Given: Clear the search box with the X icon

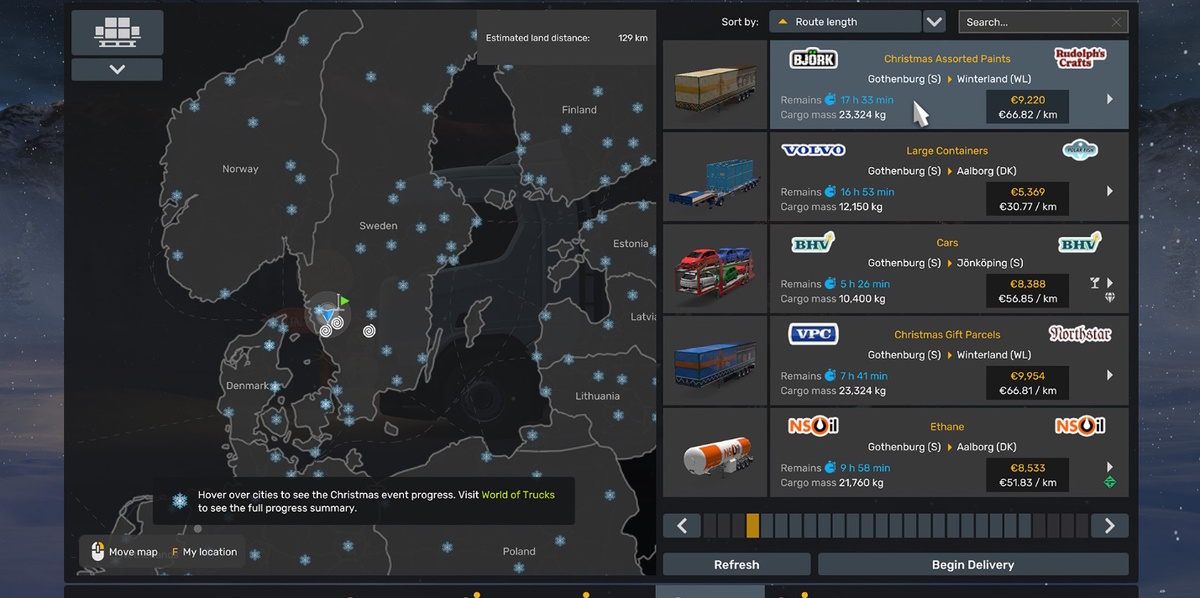Looking at the screenshot, I should click(1116, 22).
